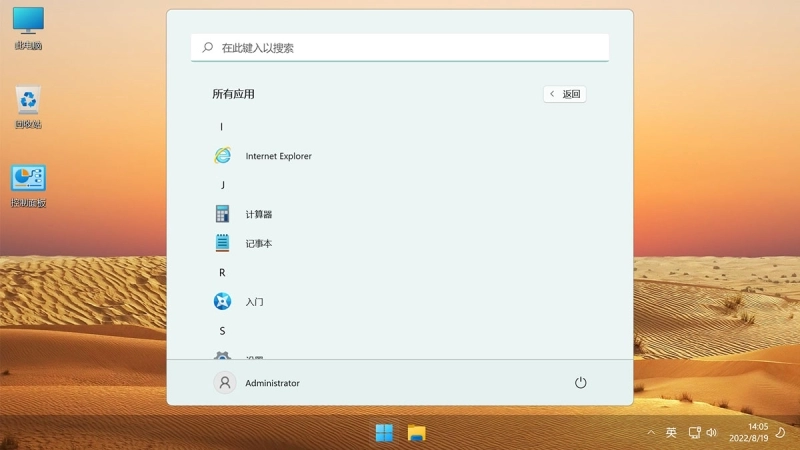Open the Administrator user account menu
This screenshot has height=450, width=800.
(x=257, y=383)
